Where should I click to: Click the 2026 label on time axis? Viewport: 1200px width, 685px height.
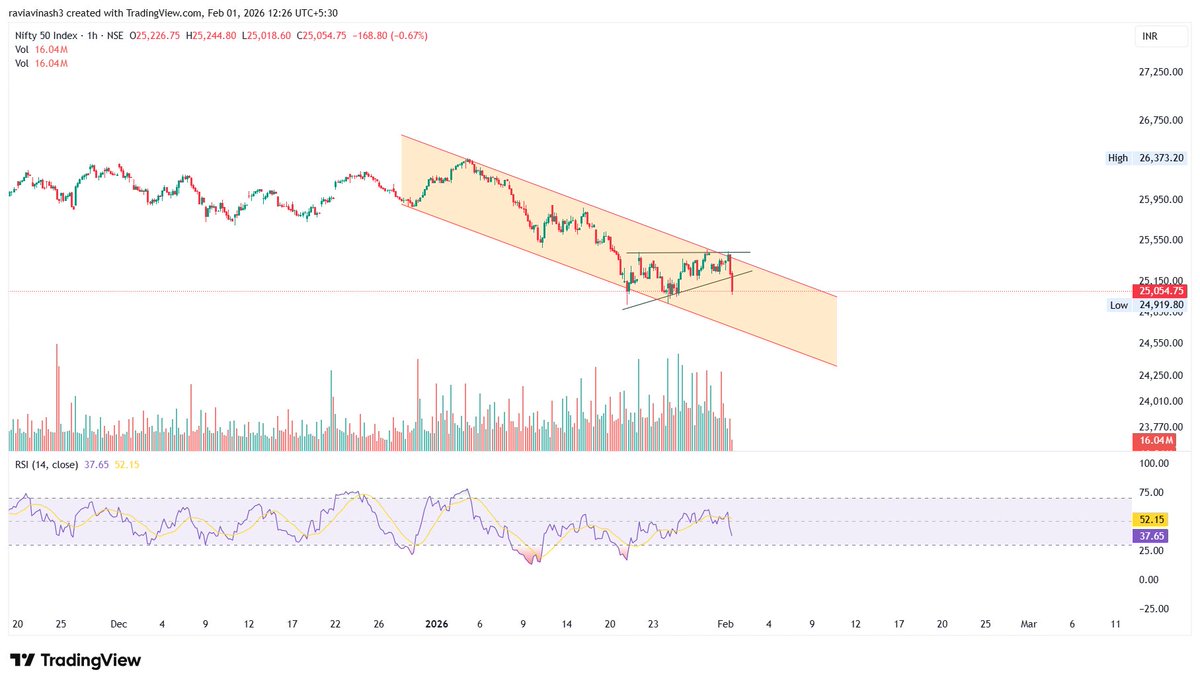point(436,624)
